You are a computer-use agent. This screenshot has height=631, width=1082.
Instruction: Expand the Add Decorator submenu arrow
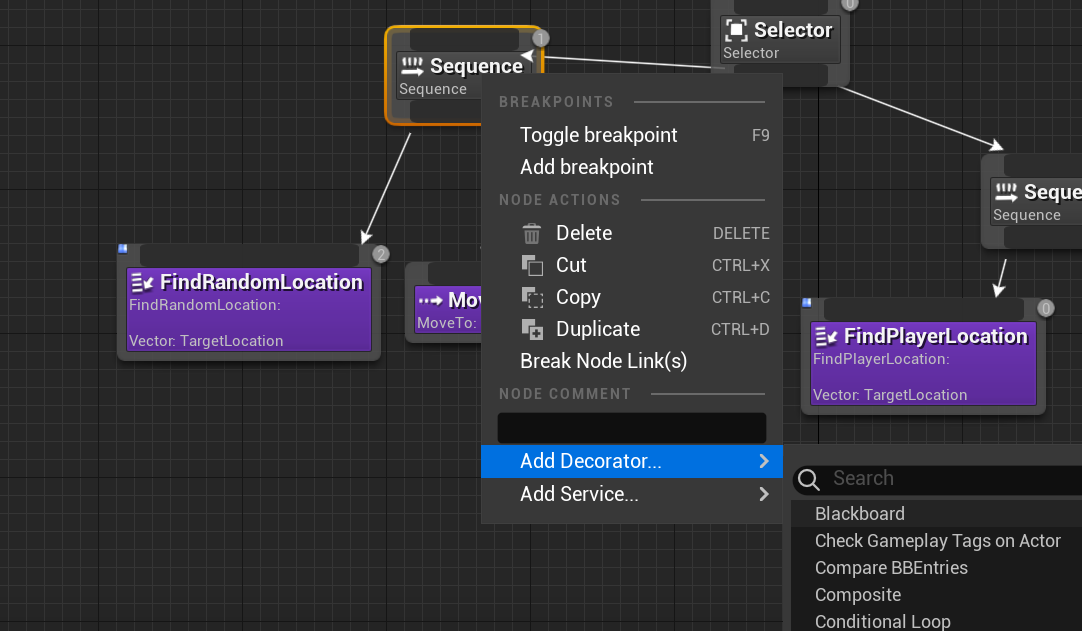click(x=764, y=461)
